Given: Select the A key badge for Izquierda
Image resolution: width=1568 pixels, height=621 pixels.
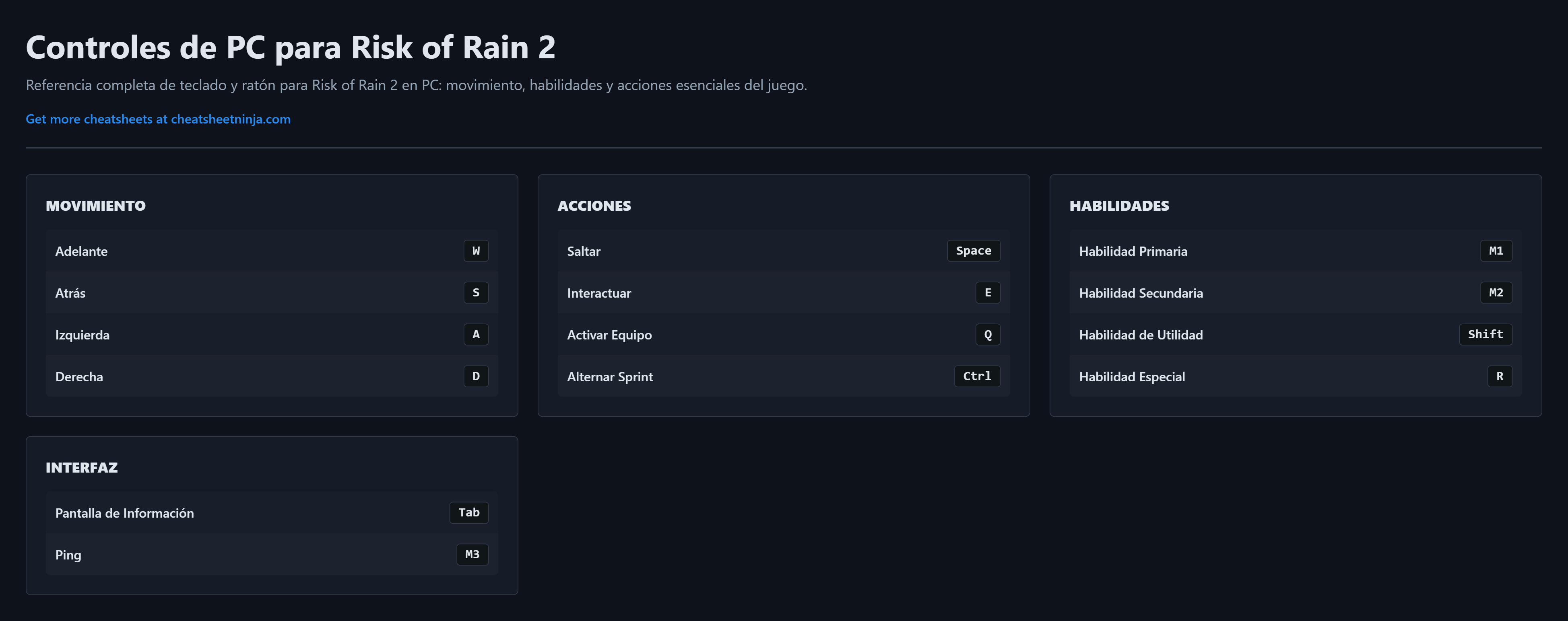Looking at the screenshot, I should [x=475, y=335].
